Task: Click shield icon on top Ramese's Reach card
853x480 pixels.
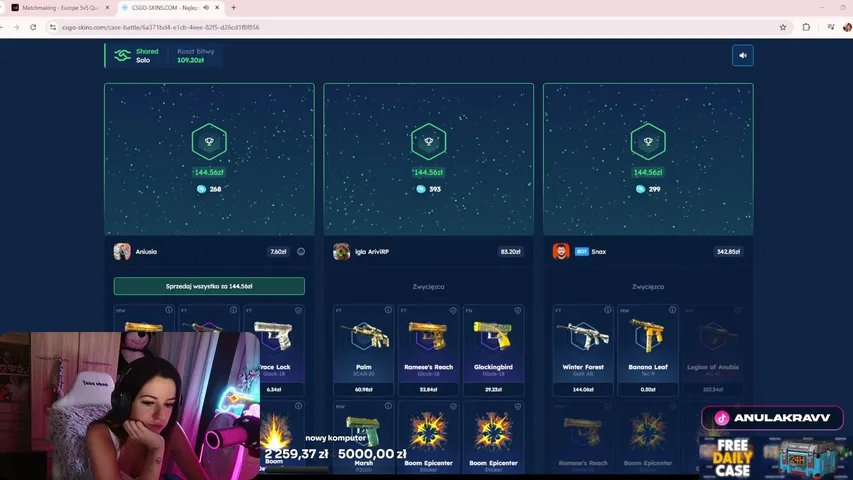Action: pos(453,310)
